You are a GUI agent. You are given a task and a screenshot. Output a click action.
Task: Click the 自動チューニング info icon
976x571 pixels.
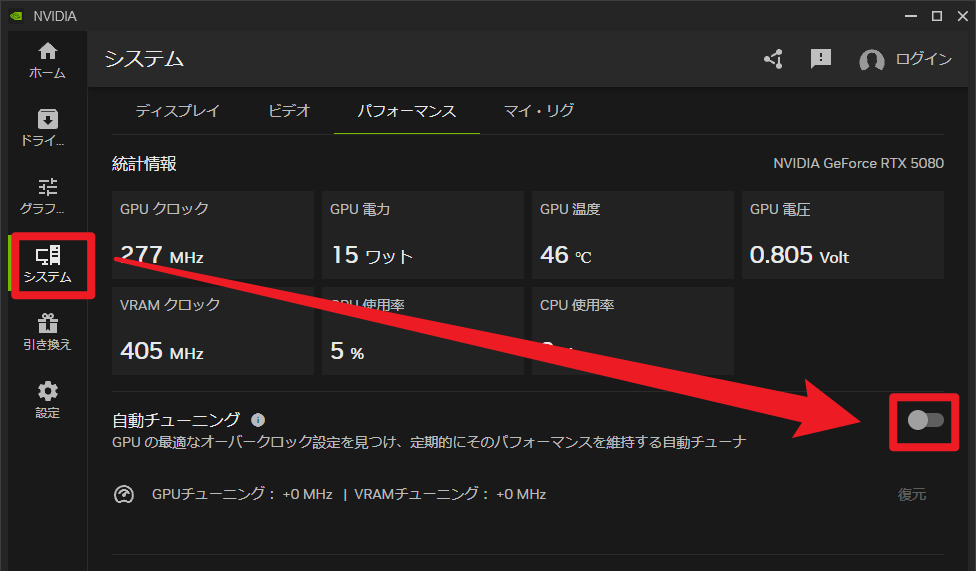pos(258,420)
